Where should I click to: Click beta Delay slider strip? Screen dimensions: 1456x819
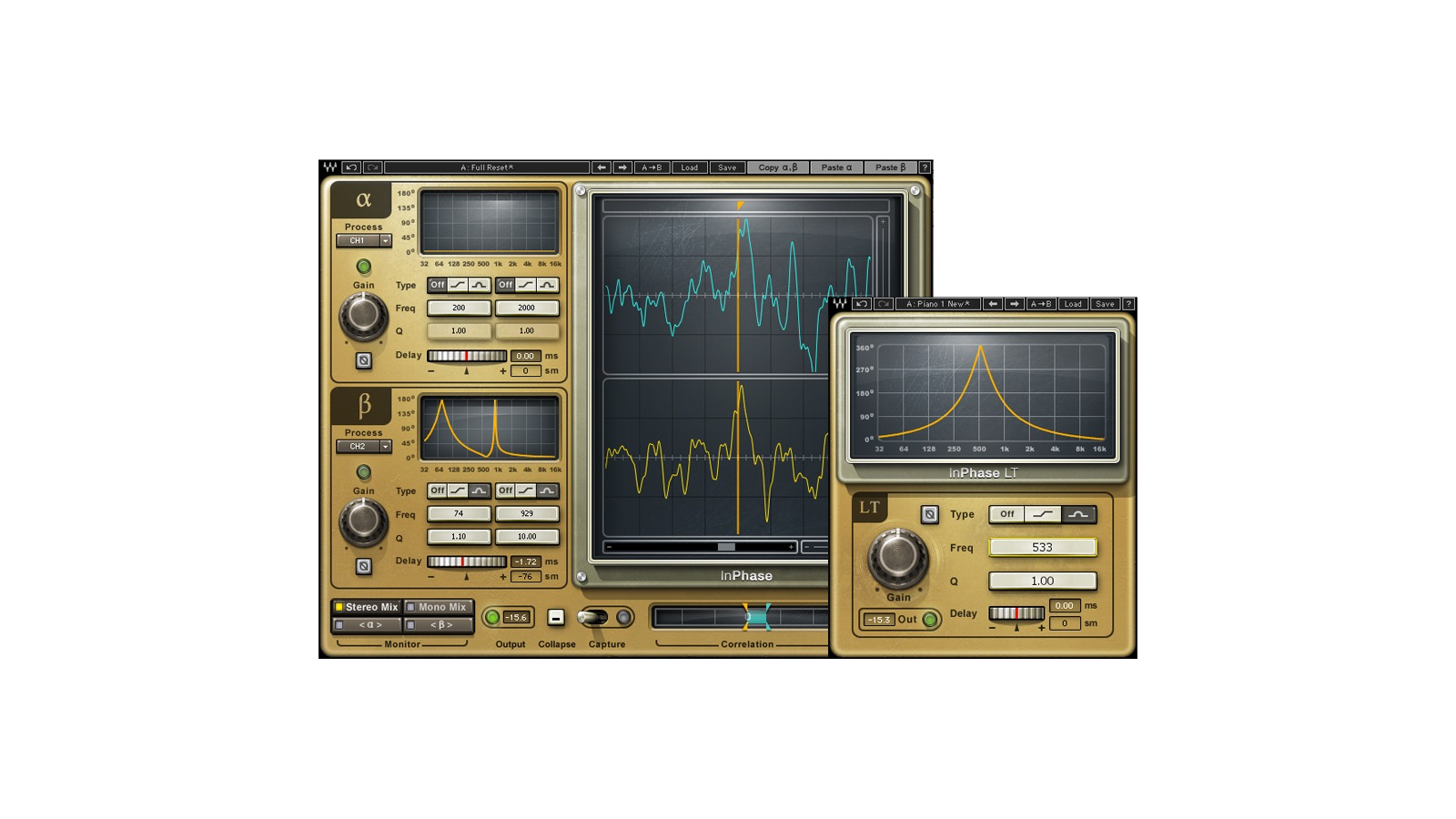point(467,561)
